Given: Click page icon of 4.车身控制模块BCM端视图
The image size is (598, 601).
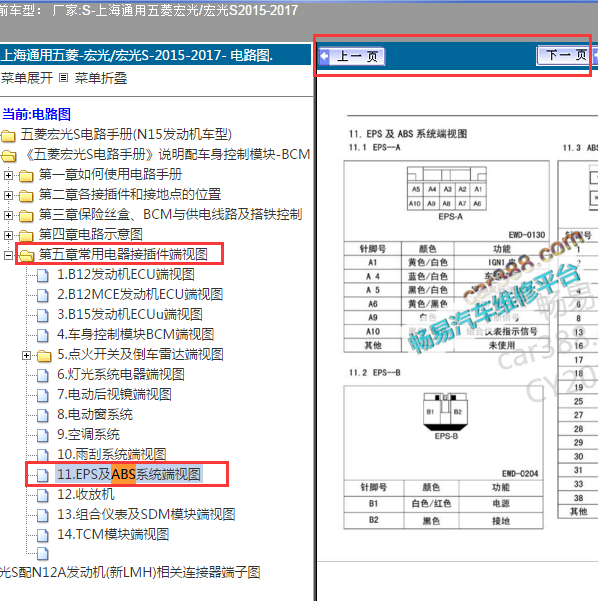Looking at the screenshot, I should point(43,335).
